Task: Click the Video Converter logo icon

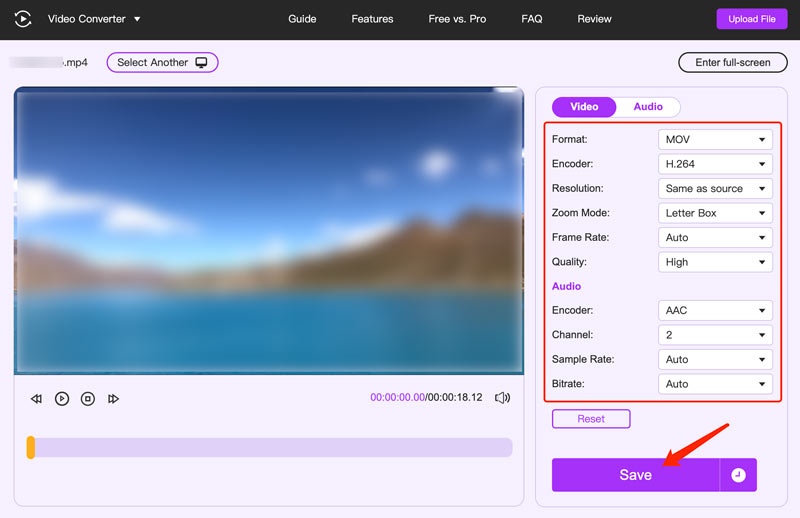Action: coord(22,19)
